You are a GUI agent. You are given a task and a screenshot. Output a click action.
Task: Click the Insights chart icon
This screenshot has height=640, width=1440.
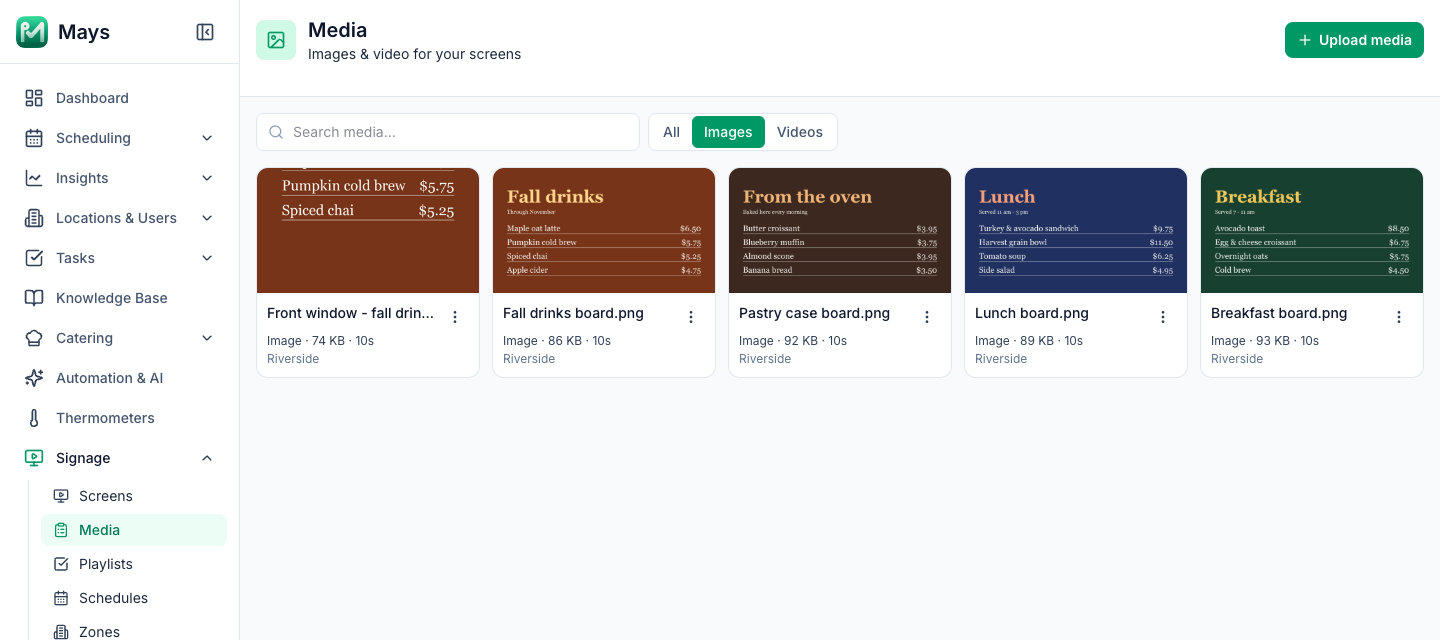point(34,178)
